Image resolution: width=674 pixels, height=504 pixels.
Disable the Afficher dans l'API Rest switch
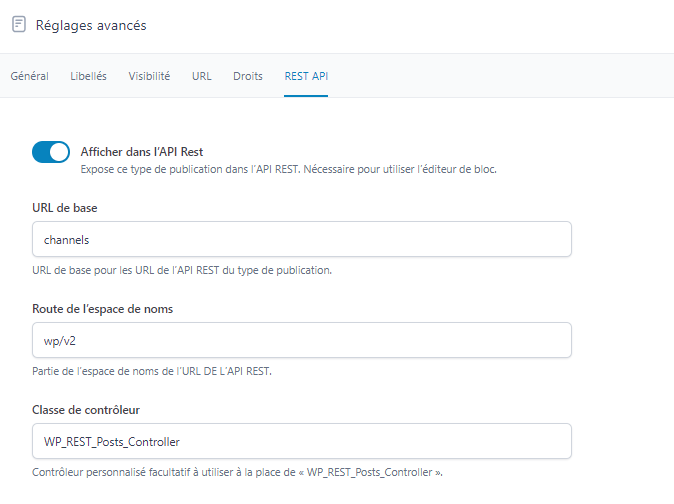tap(51, 152)
